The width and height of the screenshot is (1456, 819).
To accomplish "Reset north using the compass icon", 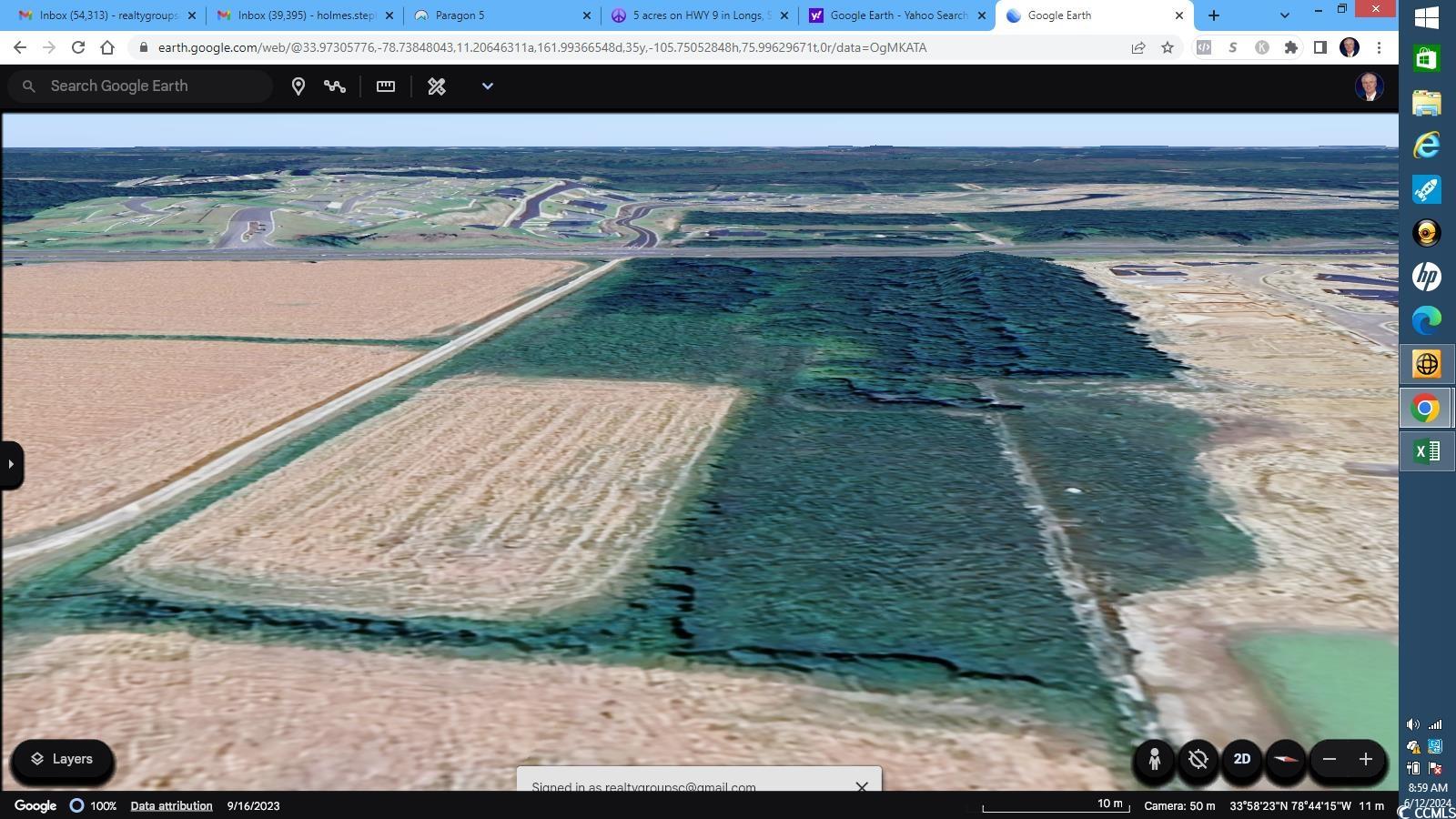I will coord(1286,760).
